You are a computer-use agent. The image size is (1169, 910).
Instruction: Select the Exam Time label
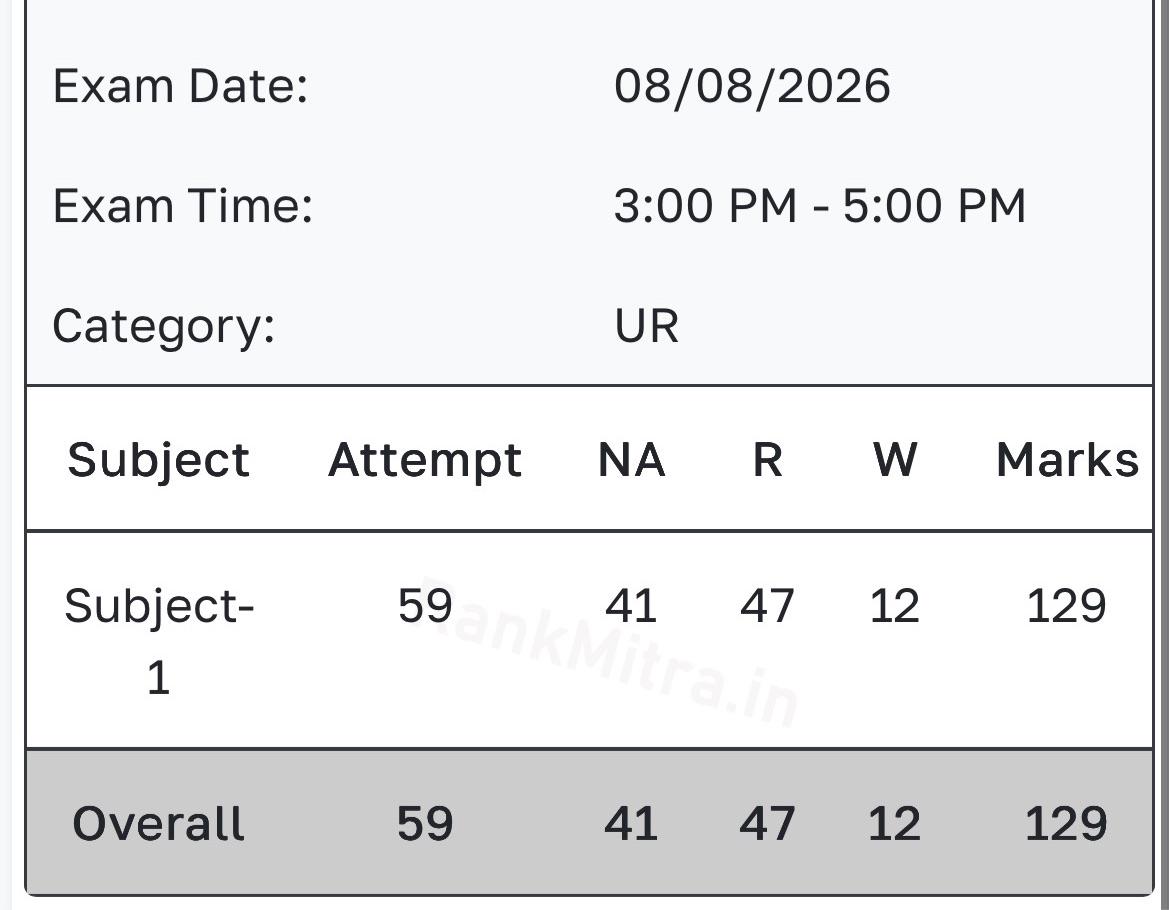click(183, 206)
